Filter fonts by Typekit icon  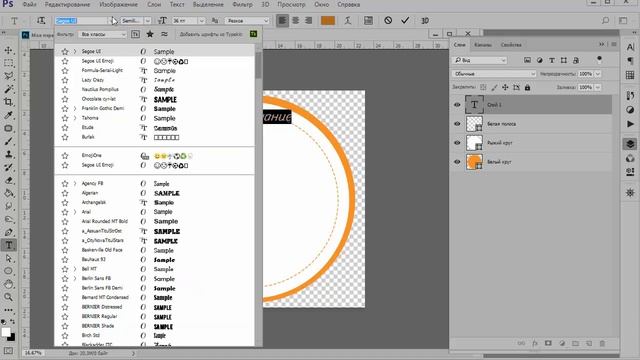[136, 34]
